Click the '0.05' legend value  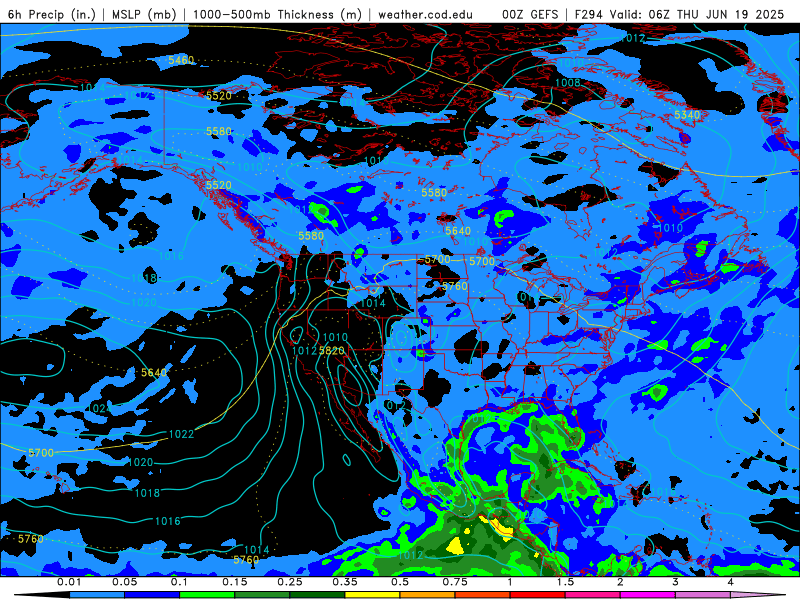click(x=124, y=582)
